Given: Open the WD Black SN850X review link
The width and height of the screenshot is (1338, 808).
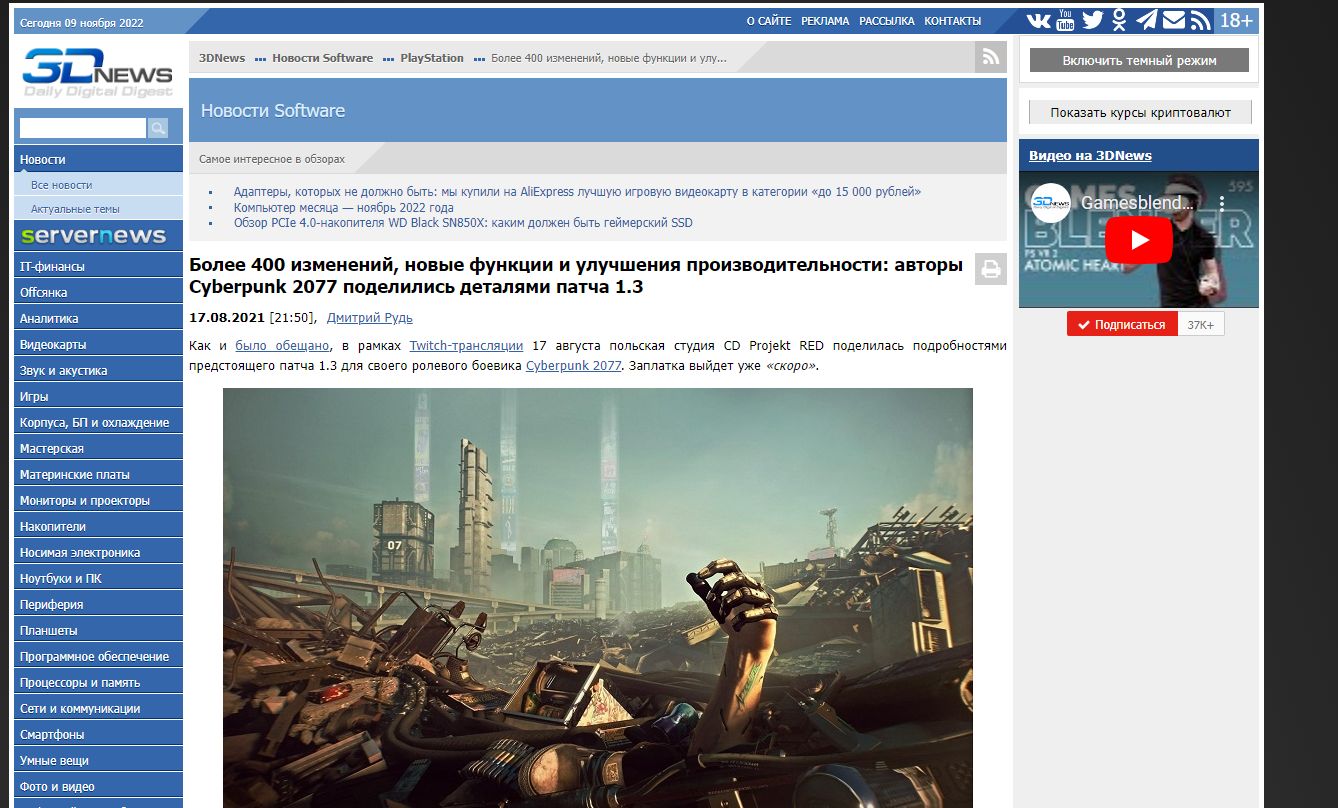Looking at the screenshot, I should pyautogui.click(x=462, y=223).
